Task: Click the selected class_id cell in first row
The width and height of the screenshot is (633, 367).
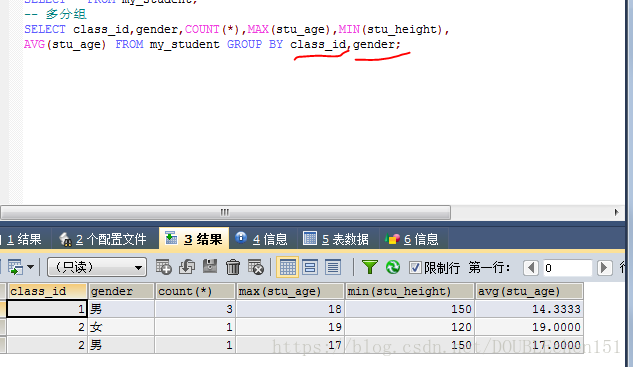Action: coord(47,309)
